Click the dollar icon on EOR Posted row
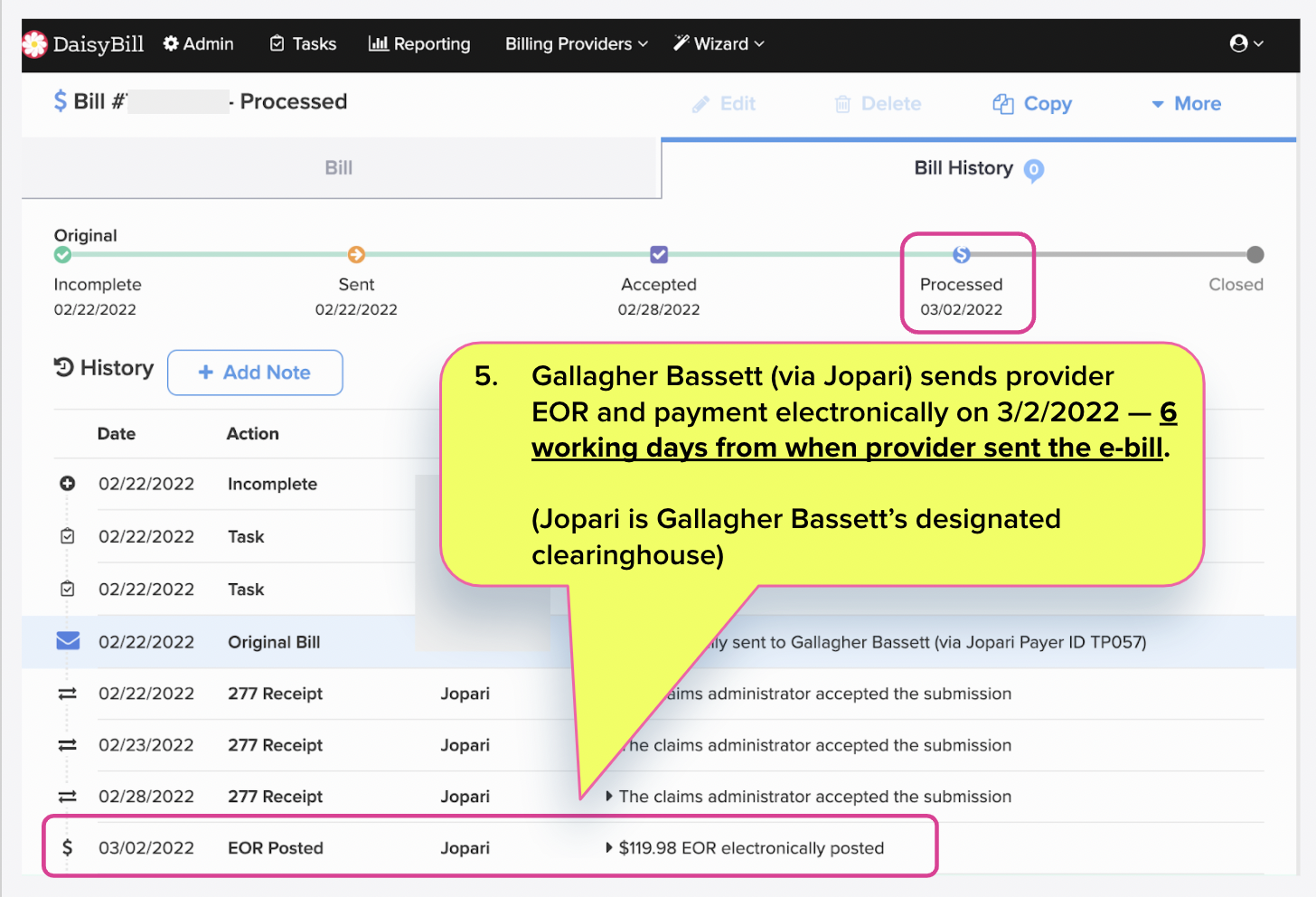The image size is (1316, 897). pyautogui.click(x=67, y=847)
